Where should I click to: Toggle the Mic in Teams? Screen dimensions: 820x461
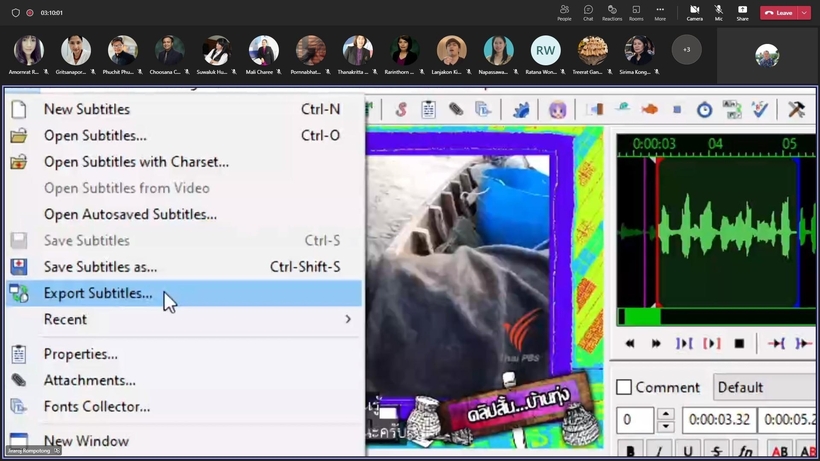click(719, 13)
